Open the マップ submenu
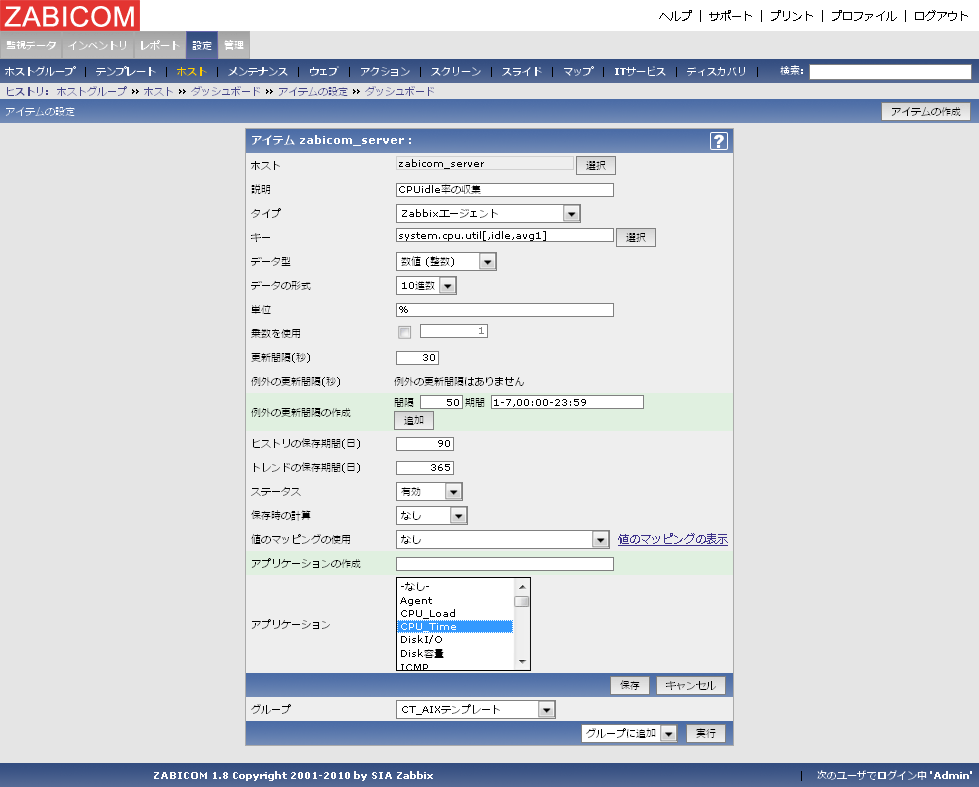This screenshot has width=979, height=787. [578, 71]
